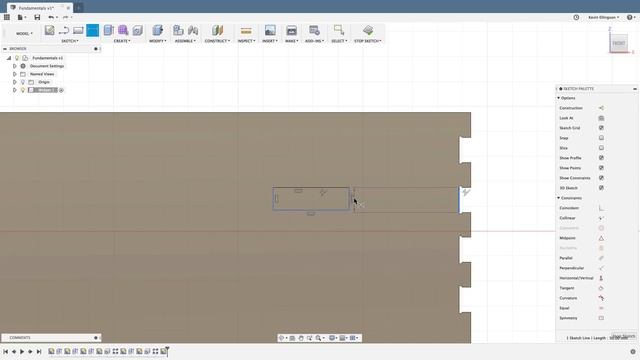
Task: Open the INSPECT dropdown menu
Action: click(x=247, y=41)
